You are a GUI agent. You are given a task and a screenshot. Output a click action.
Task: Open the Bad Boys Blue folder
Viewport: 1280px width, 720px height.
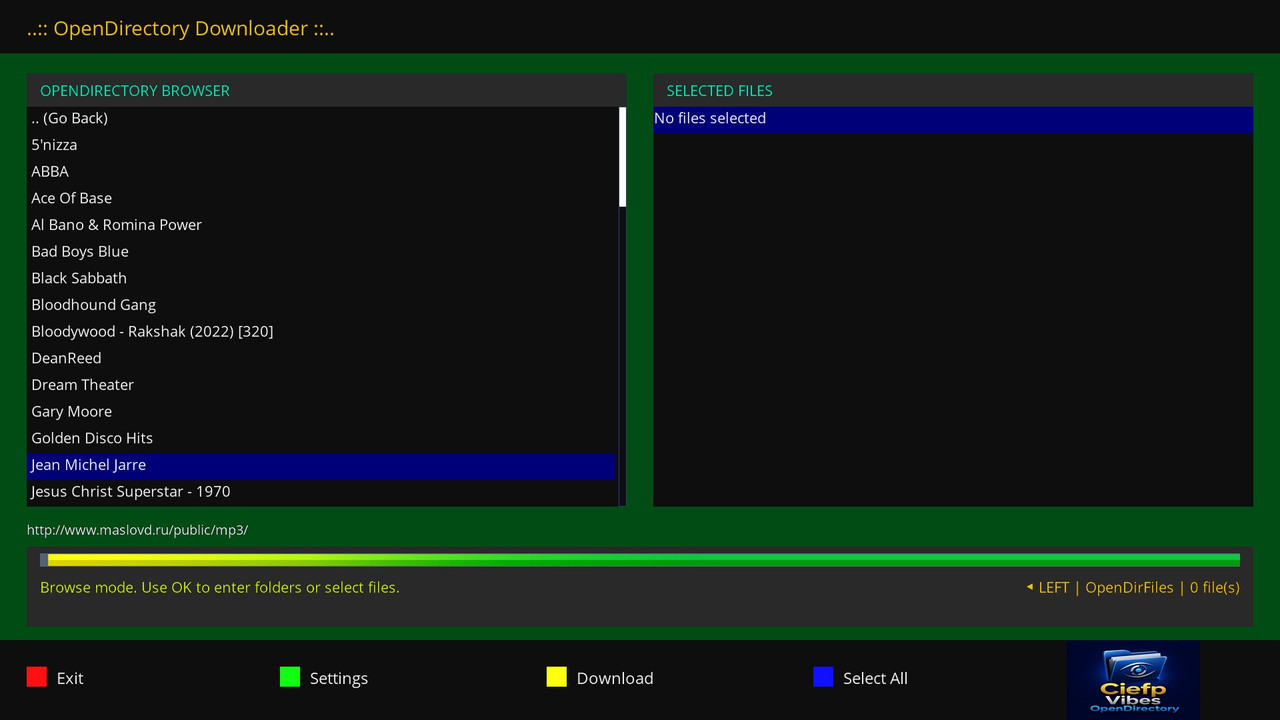tap(321, 251)
